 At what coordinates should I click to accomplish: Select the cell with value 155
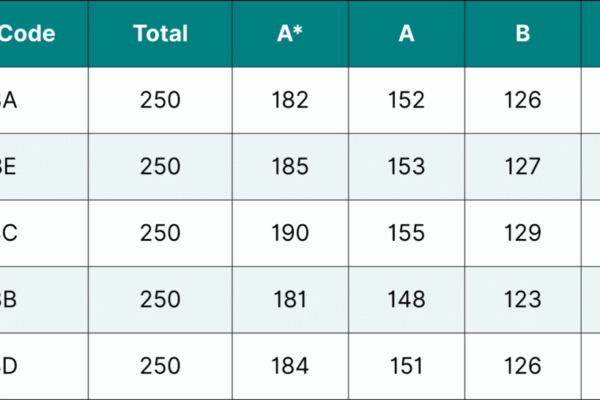click(x=406, y=233)
